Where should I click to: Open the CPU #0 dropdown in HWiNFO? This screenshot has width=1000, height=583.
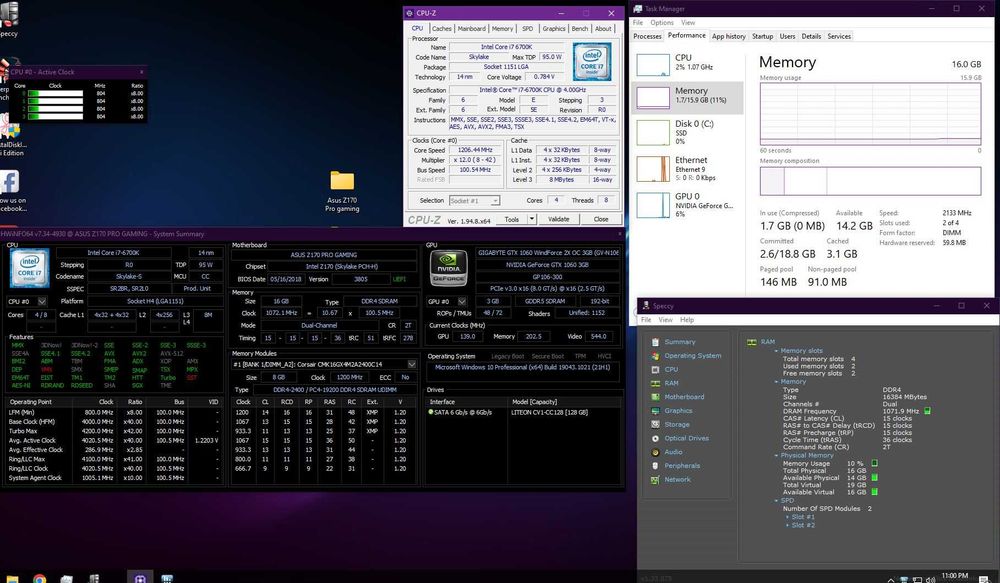pyautogui.click(x=41, y=301)
